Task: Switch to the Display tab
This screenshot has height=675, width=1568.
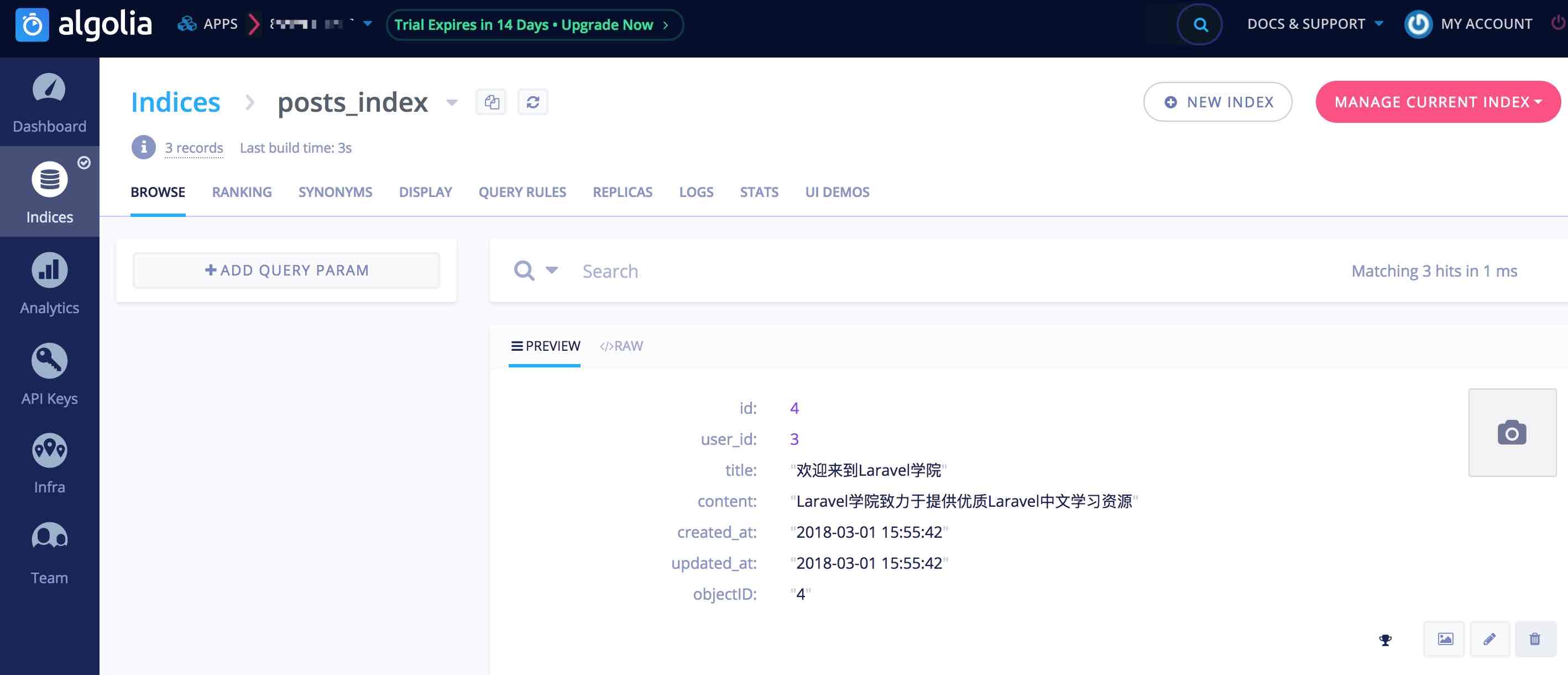Action: [x=426, y=192]
